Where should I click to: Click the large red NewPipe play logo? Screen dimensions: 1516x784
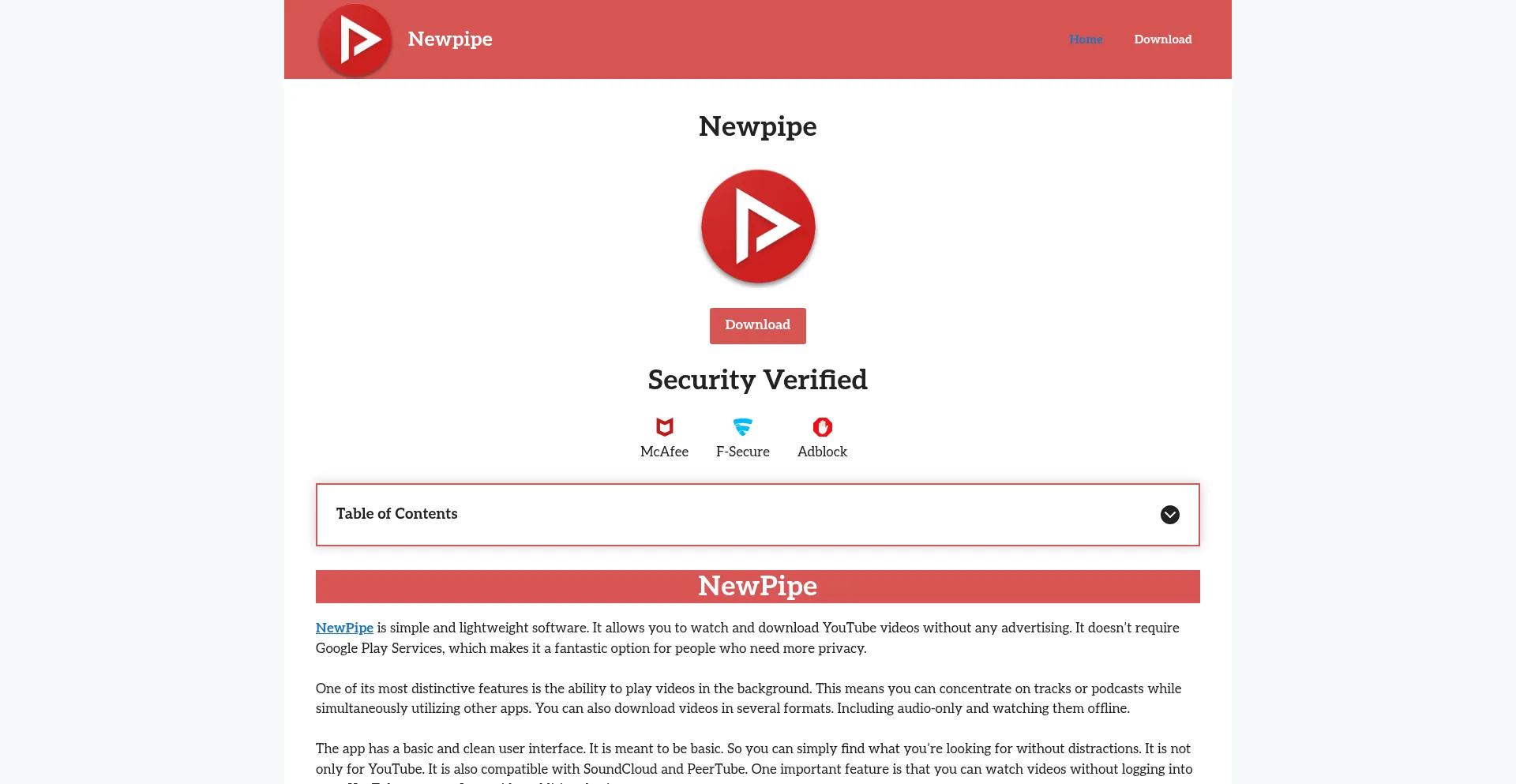[758, 227]
